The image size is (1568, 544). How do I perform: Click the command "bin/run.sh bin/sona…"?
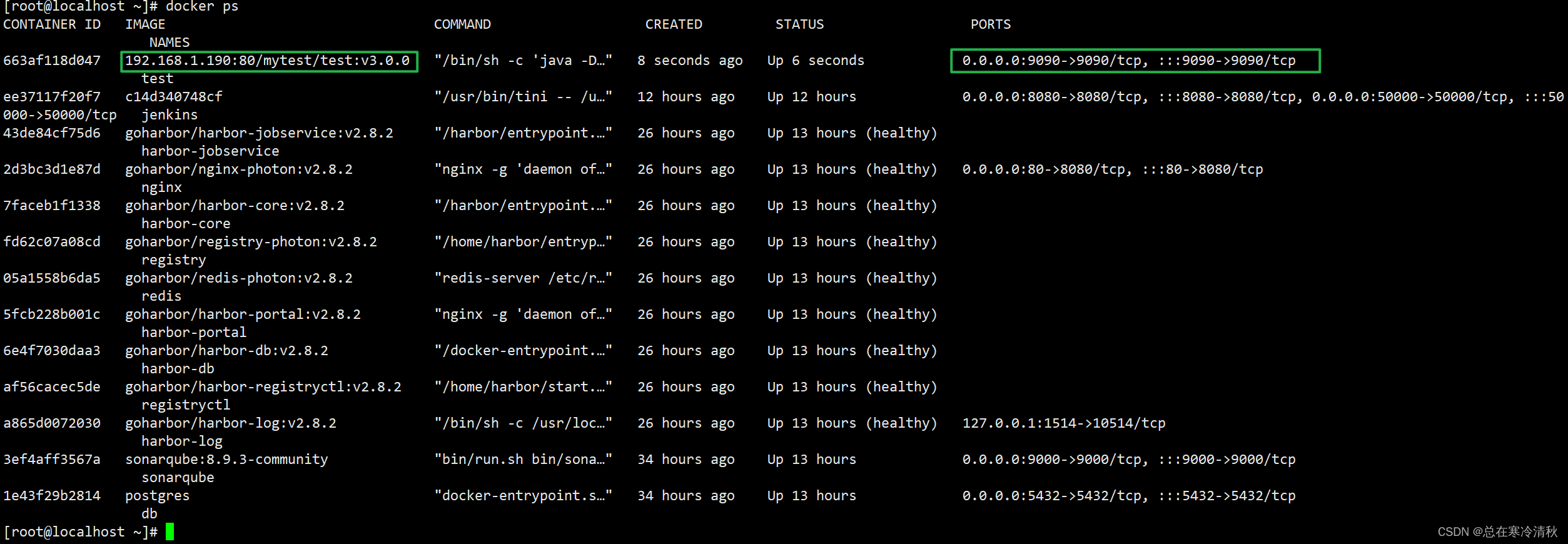click(524, 460)
